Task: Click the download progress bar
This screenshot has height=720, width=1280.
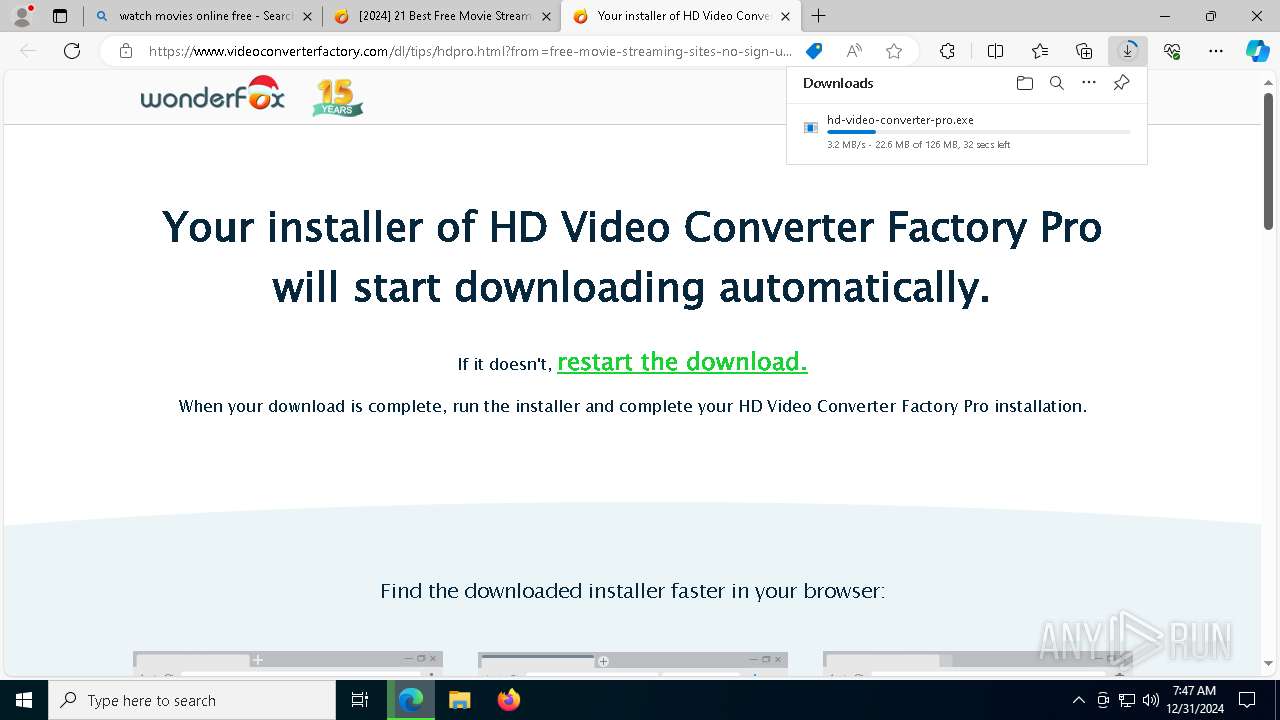Action: pos(979,132)
